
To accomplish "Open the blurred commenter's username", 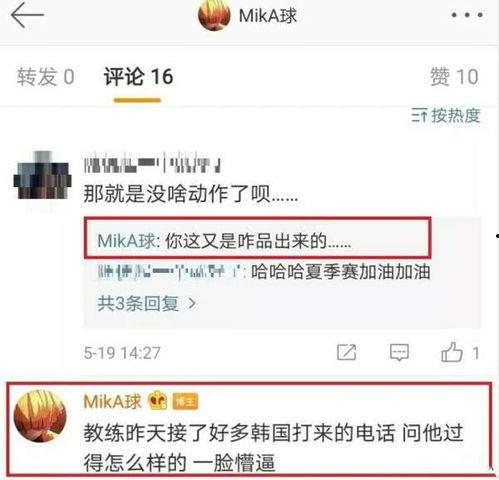I will click(152, 162).
